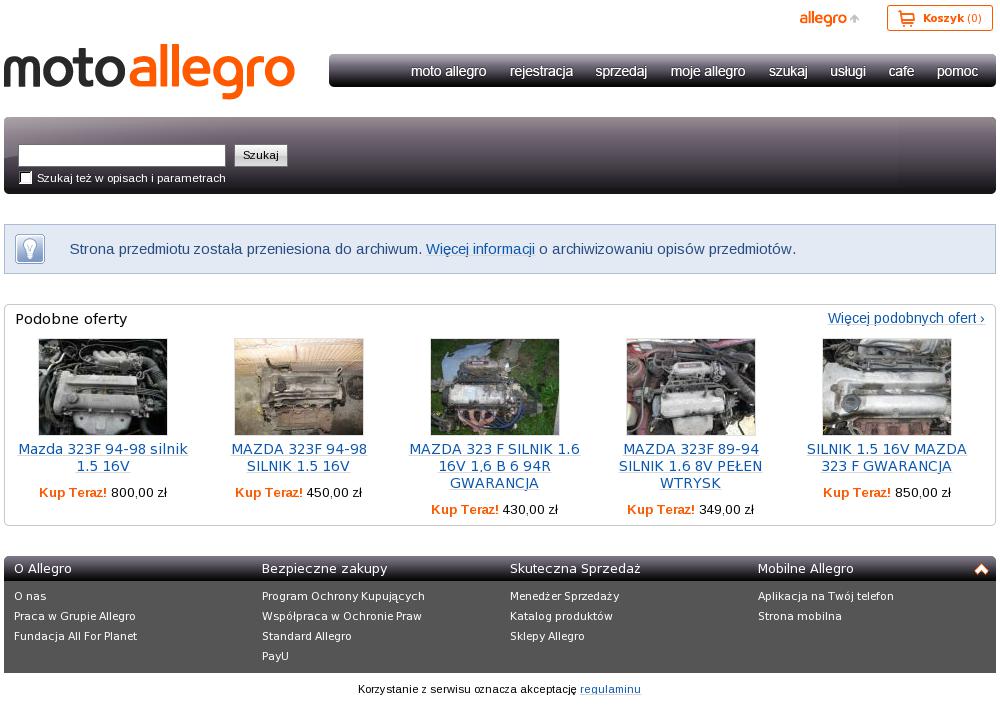
Task: Open 'Menedżer Sprzedaży' footer link
Action: click(564, 596)
